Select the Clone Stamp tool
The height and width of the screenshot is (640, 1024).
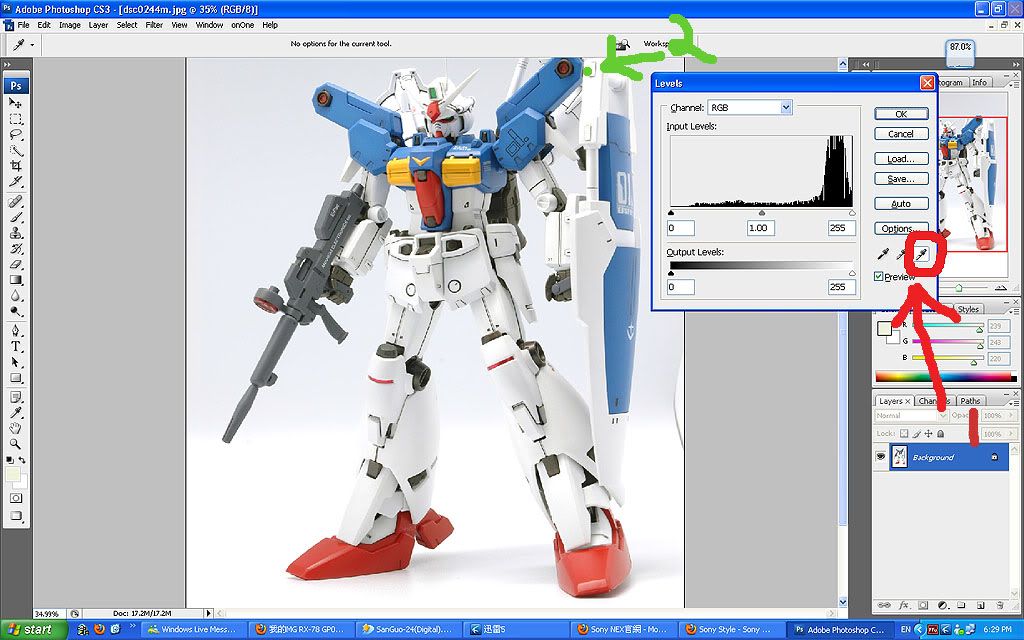pos(15,233)
